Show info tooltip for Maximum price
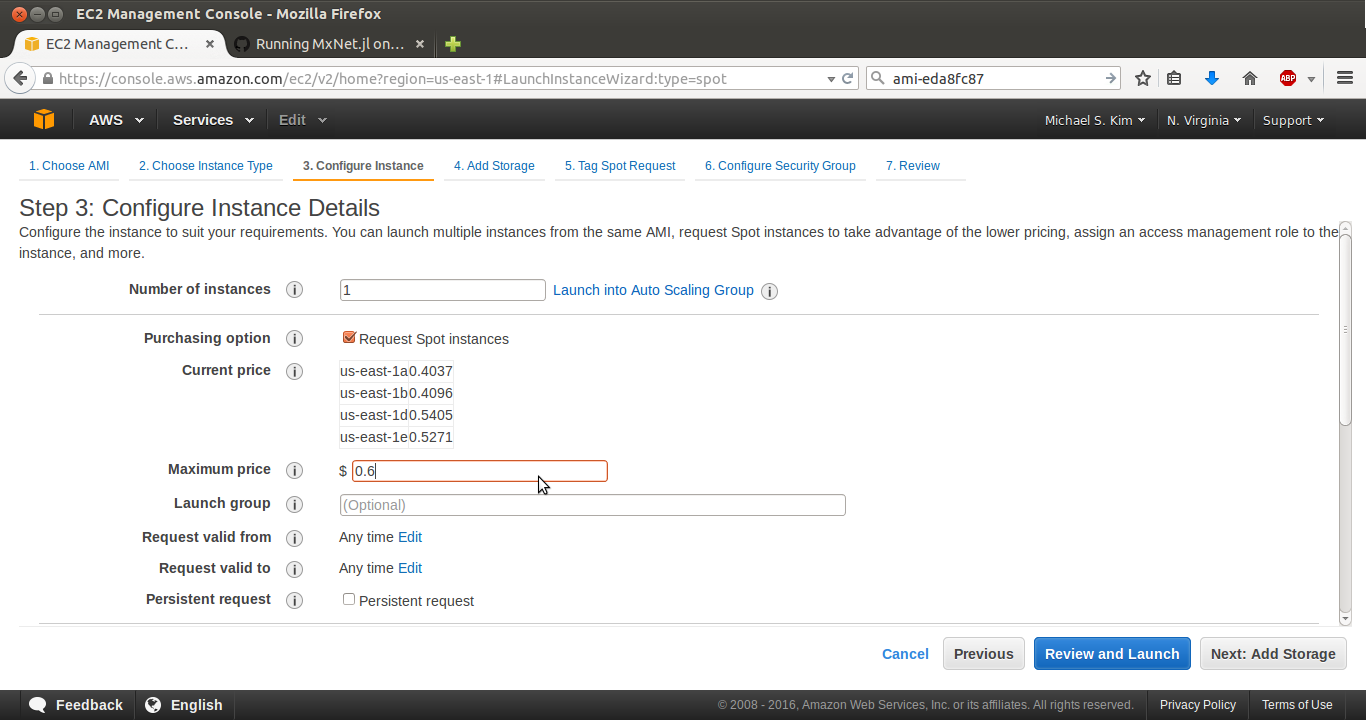Image resolution: width=1366 pixels, height=720 pixels. pos(294,470)
